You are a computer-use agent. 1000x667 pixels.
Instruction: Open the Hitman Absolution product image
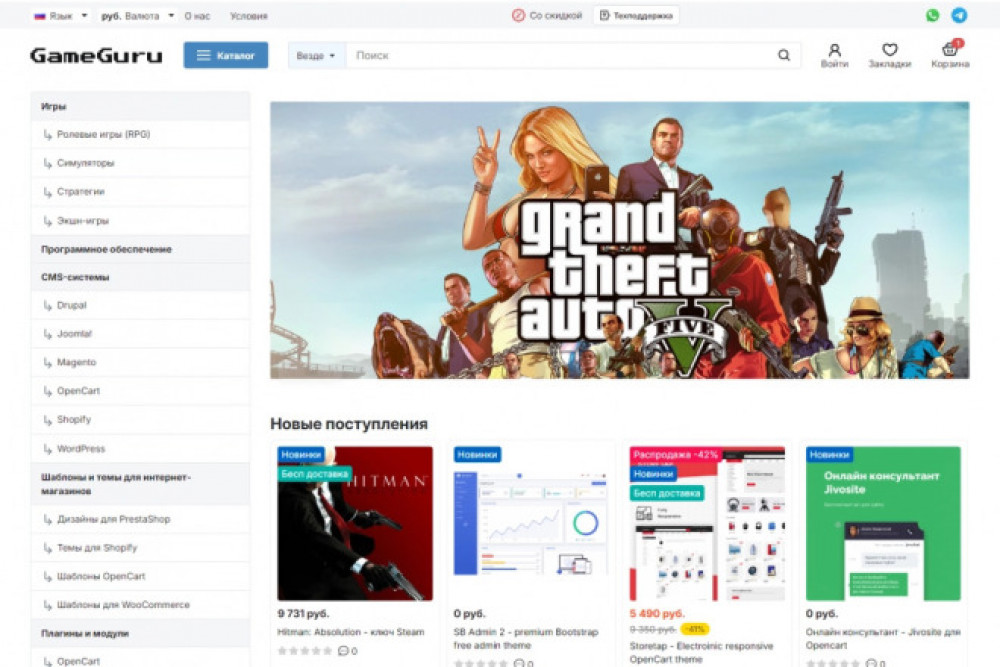click(355, 524)
